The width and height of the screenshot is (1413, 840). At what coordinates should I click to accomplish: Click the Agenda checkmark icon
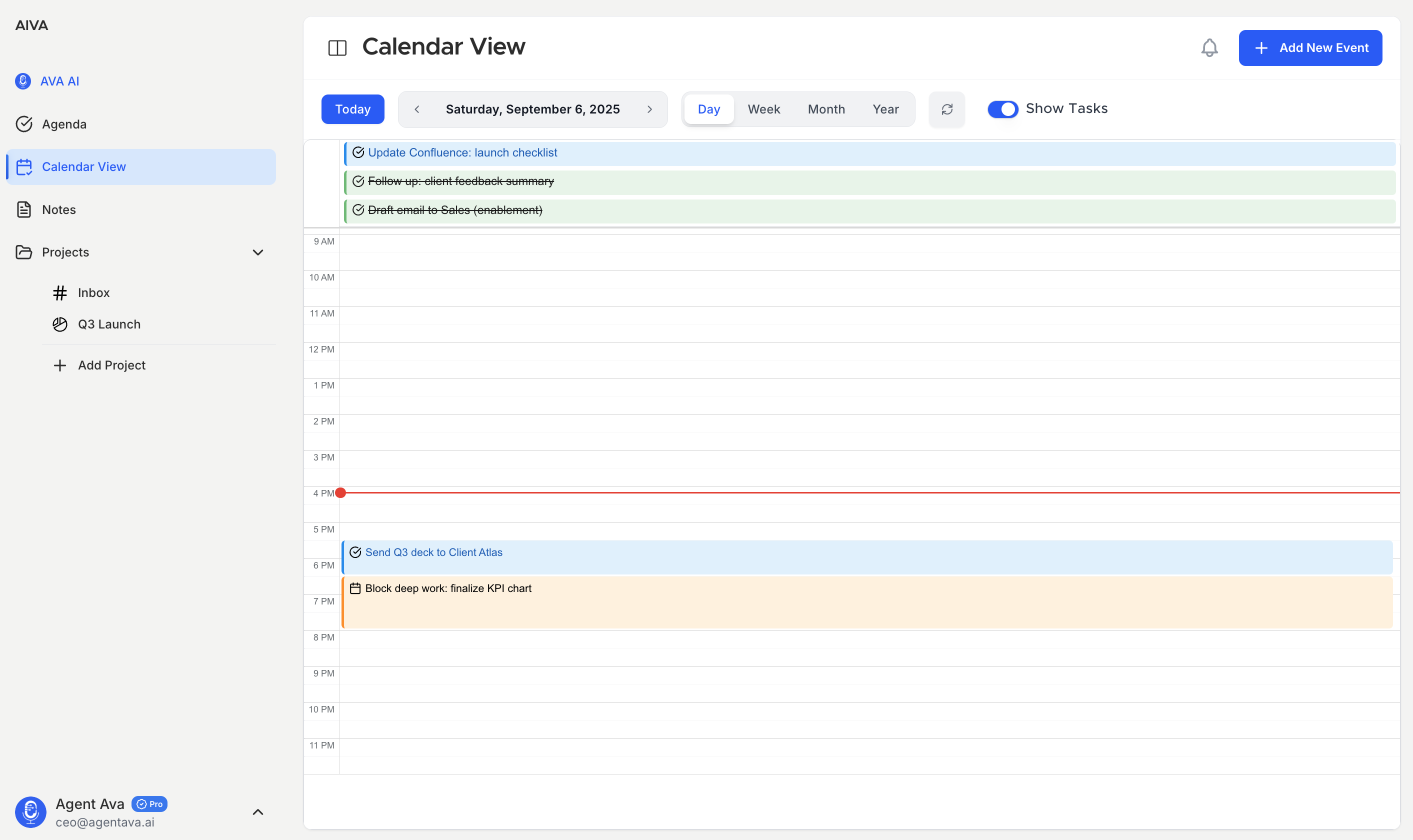(x=25, y=124)
